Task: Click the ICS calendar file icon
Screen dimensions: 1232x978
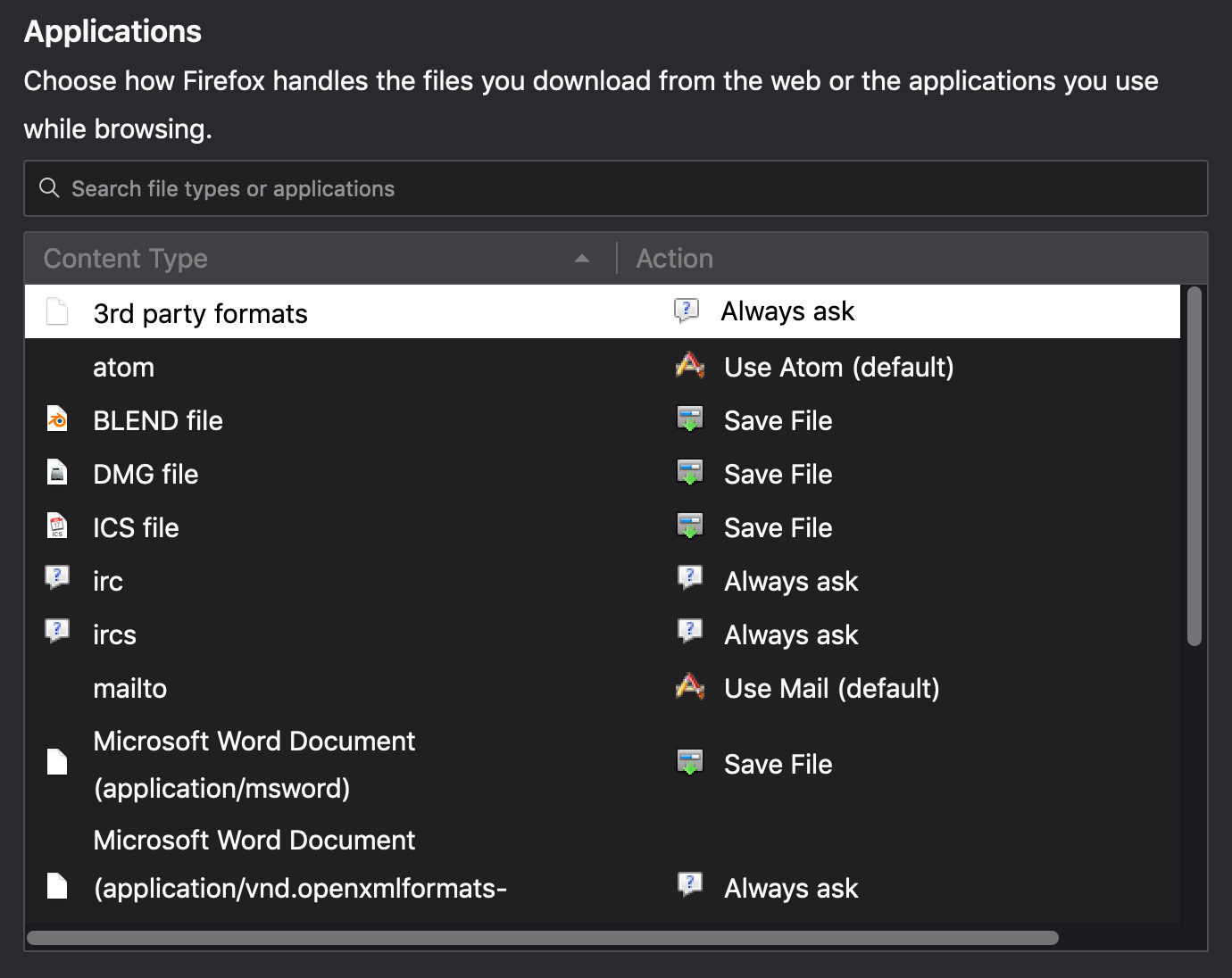Action: click(x=57, y=526)
